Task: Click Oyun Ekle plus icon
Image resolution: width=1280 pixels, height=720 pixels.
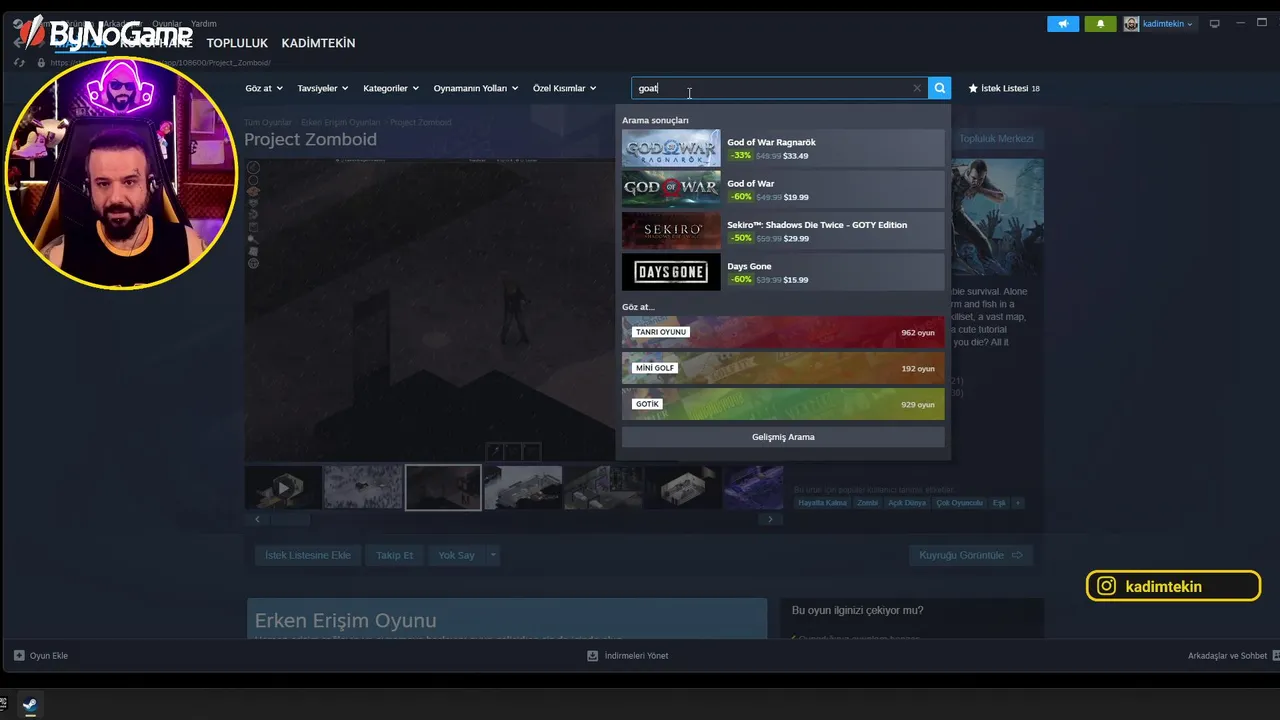Action: tap(19, 656)
